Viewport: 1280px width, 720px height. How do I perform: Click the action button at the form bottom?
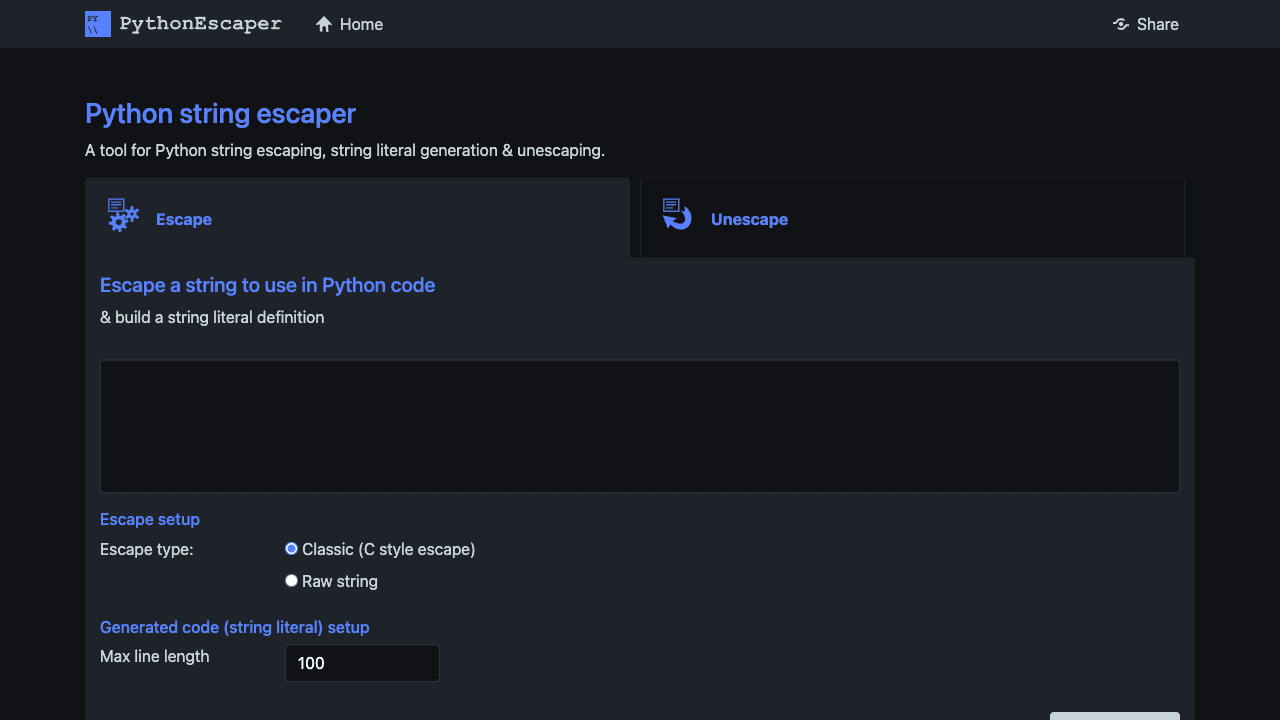click(x=1114, y=718)
